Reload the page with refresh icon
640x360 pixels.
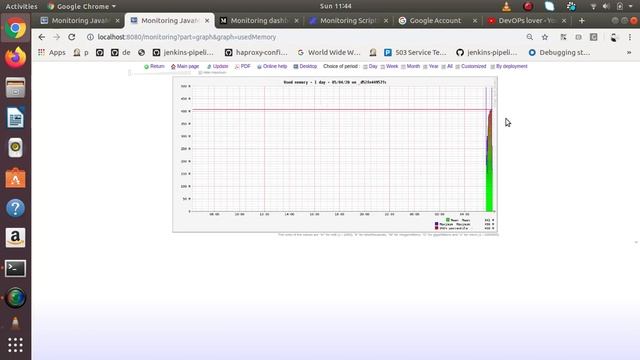click(x=71, y=37)
